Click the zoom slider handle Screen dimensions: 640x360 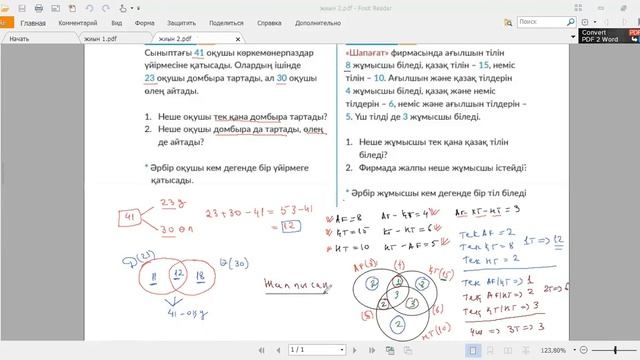(615, 350)
